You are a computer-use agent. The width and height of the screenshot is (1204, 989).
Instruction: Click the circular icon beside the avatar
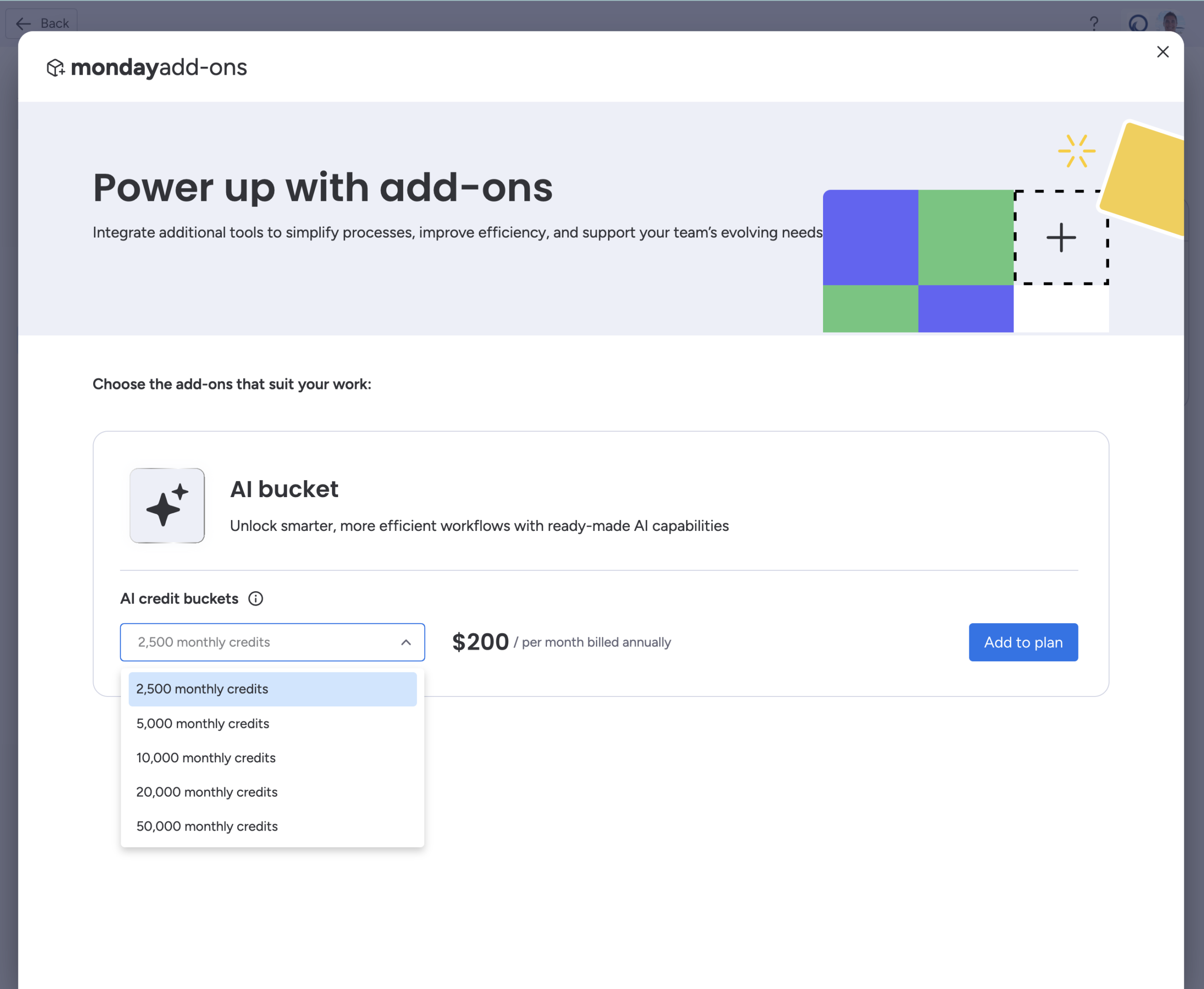[x=1138, y=24]
